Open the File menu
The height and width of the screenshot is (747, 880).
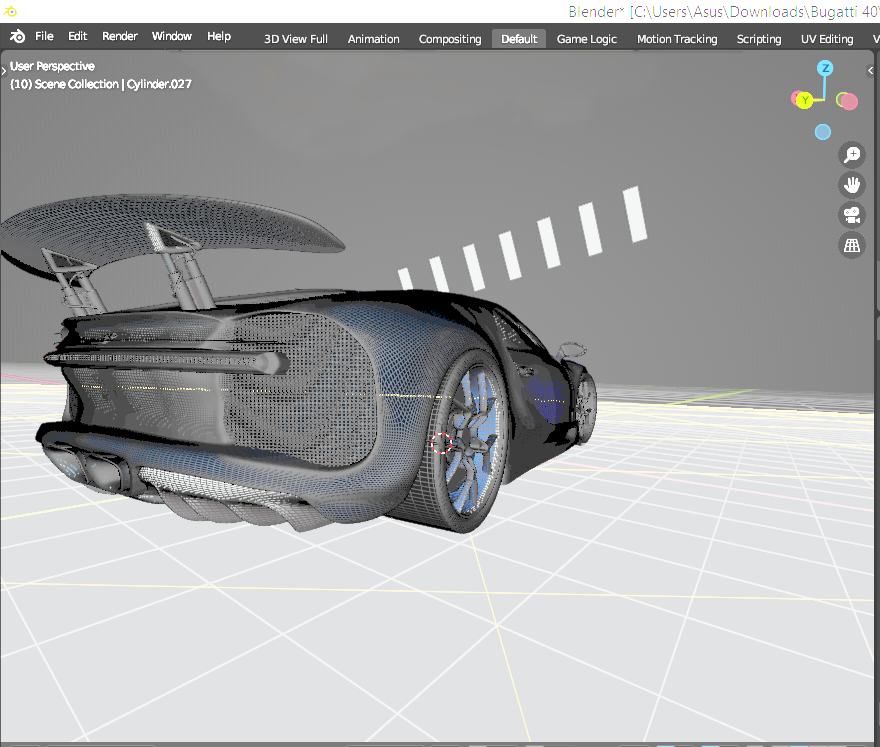45,36
